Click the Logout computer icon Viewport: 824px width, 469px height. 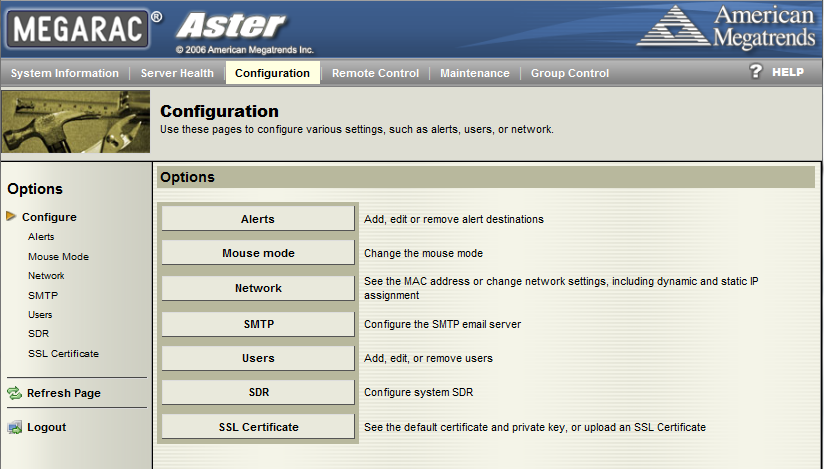15,427
